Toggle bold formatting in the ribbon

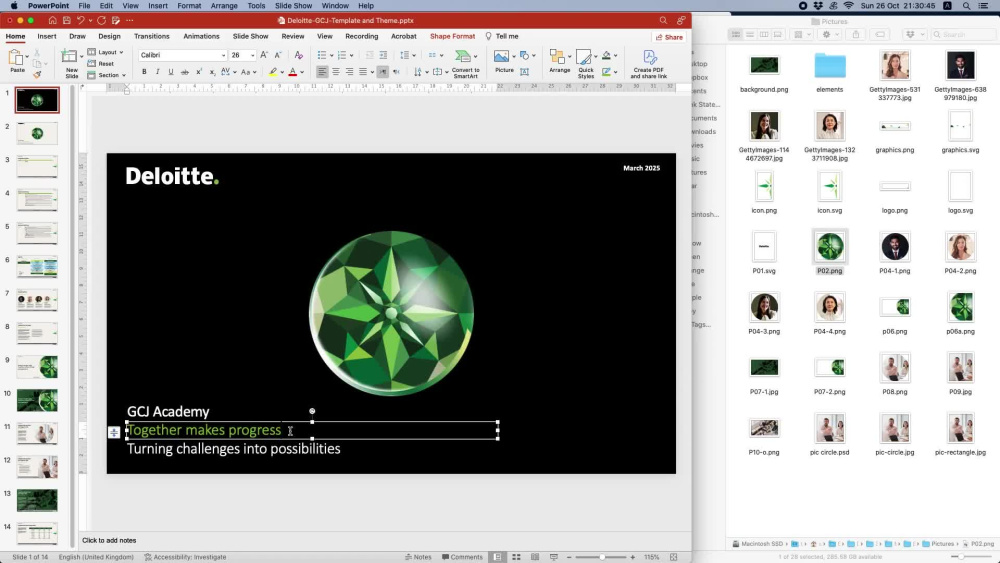(x=144, y=72)
